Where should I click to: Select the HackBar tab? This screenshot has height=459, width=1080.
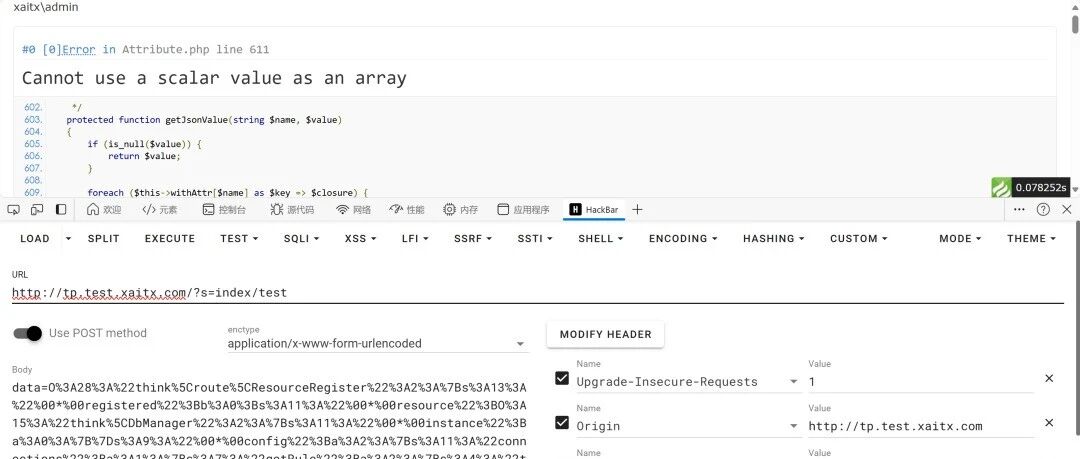click(x=594, y=210)
